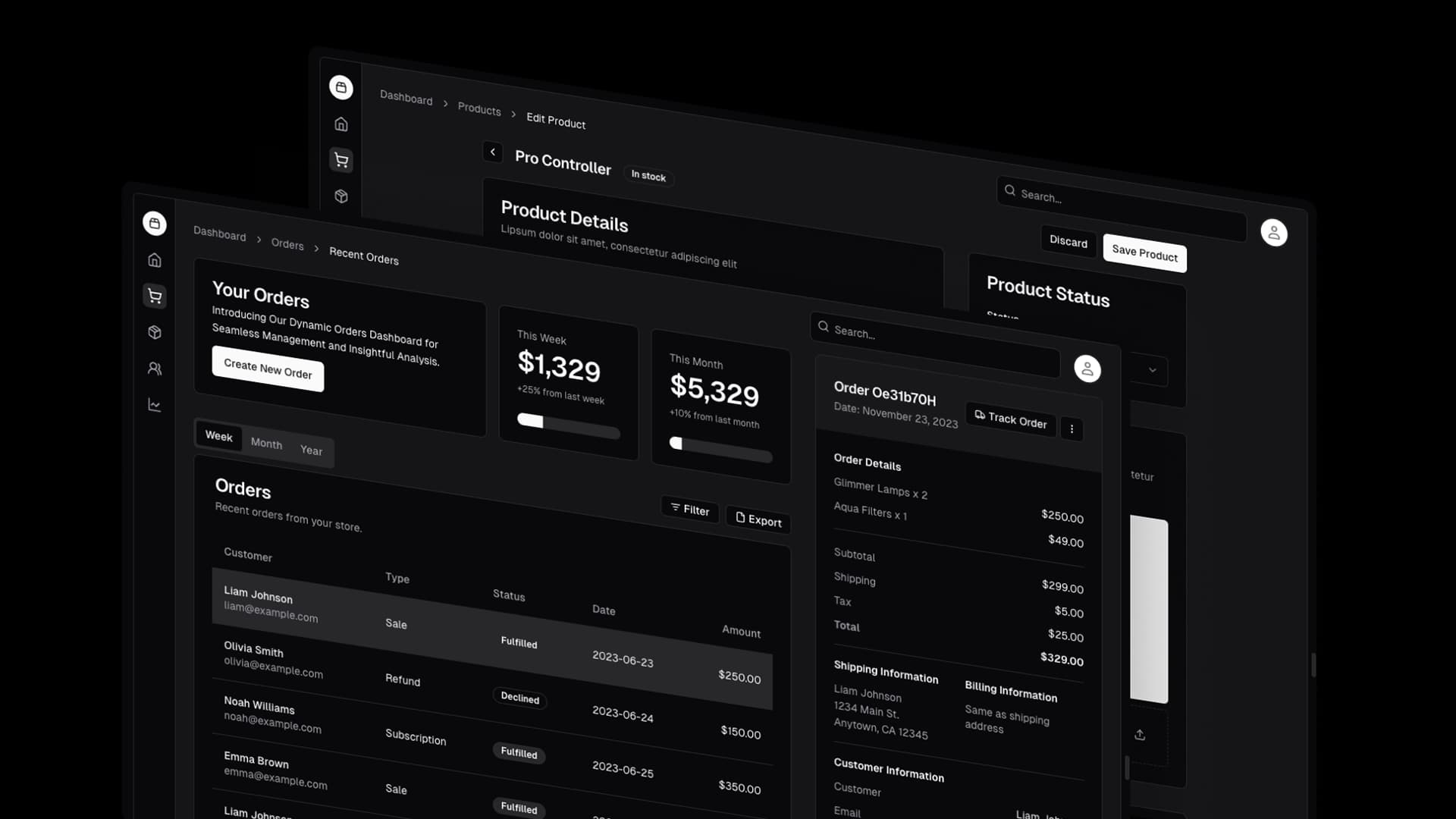Click the package/products sidebar icon
The height and width of the screenshot is (819, 1456).
point(153,332)
